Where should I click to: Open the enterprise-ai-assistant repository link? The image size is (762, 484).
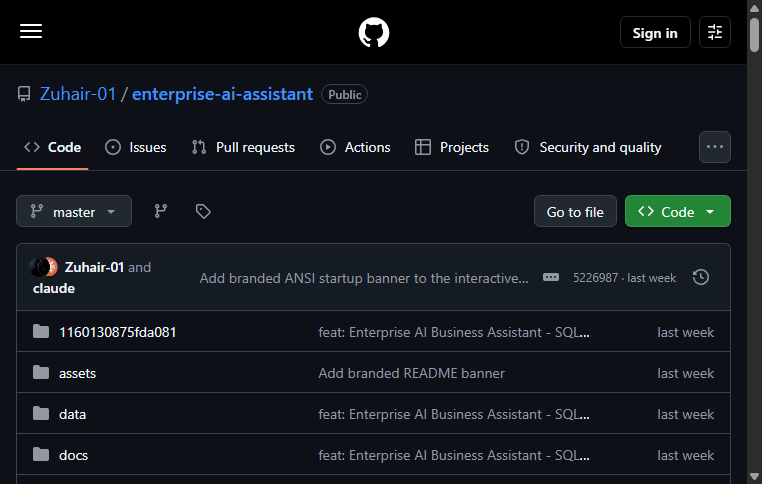[223, 94]
